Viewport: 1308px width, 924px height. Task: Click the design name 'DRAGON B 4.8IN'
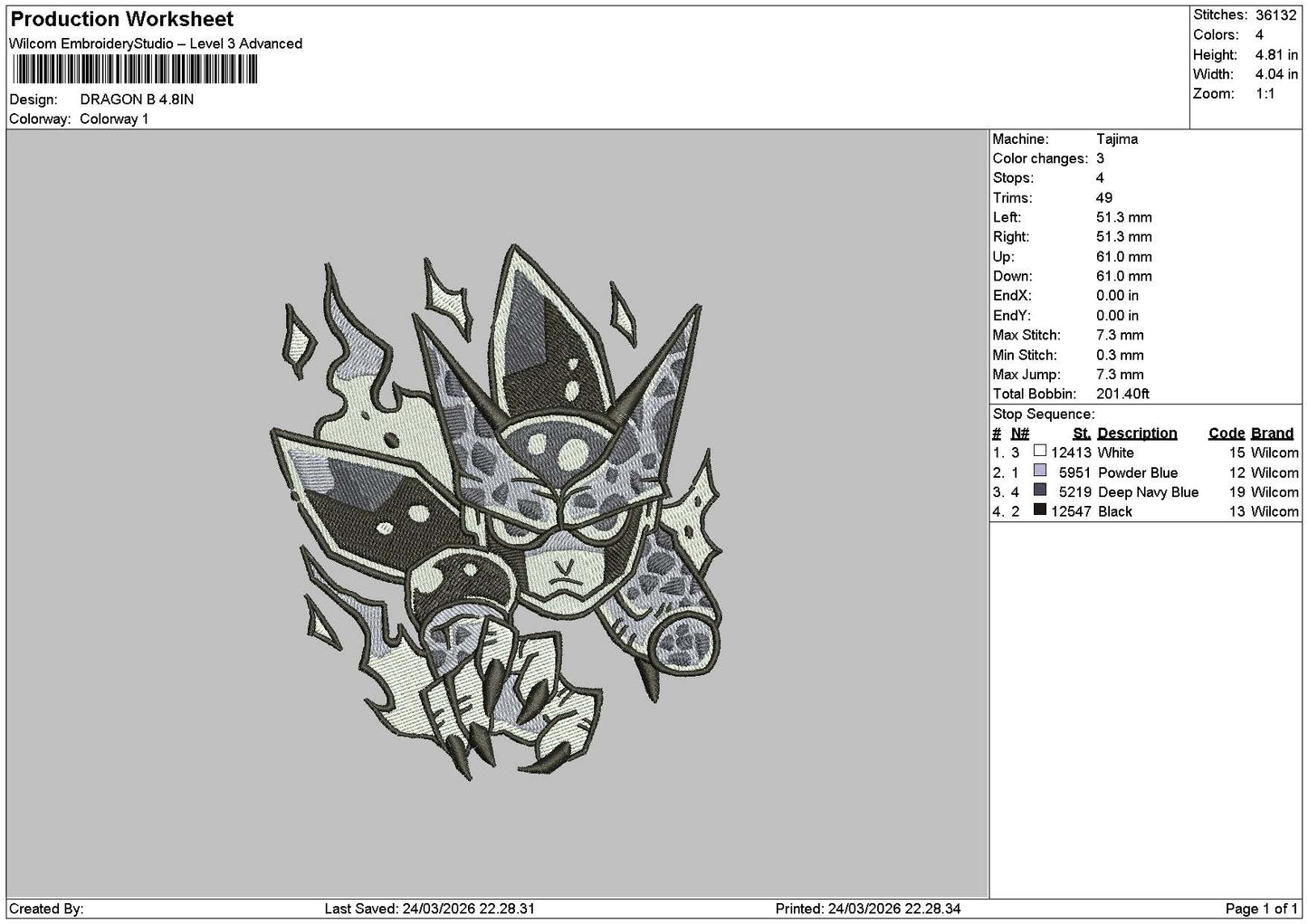click(137, 100)
